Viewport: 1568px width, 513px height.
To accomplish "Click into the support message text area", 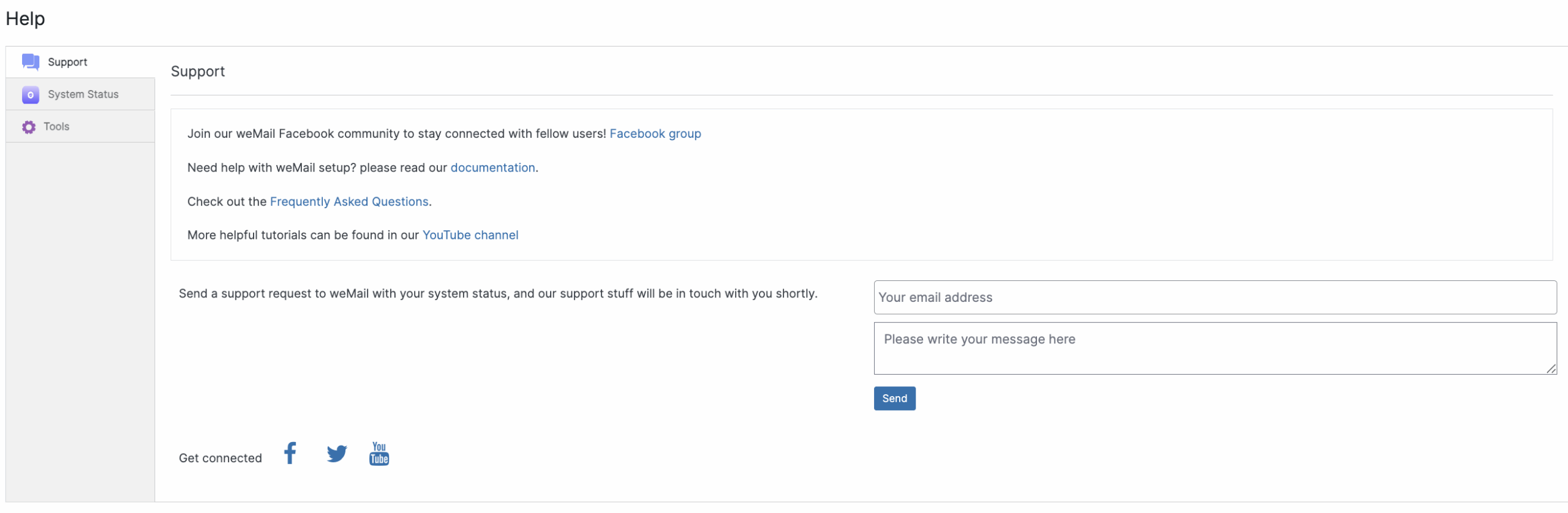I will click(x=1215, y=348).
